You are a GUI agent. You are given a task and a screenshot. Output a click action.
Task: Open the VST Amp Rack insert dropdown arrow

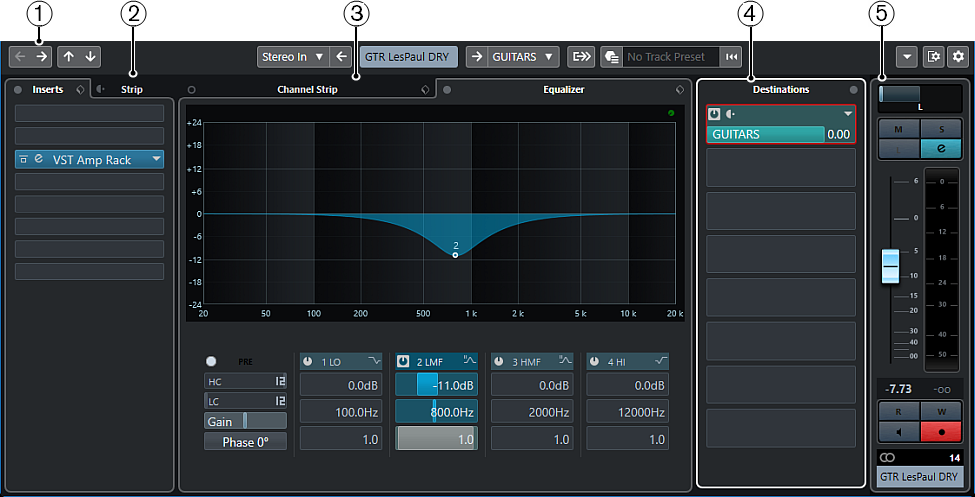156,159
